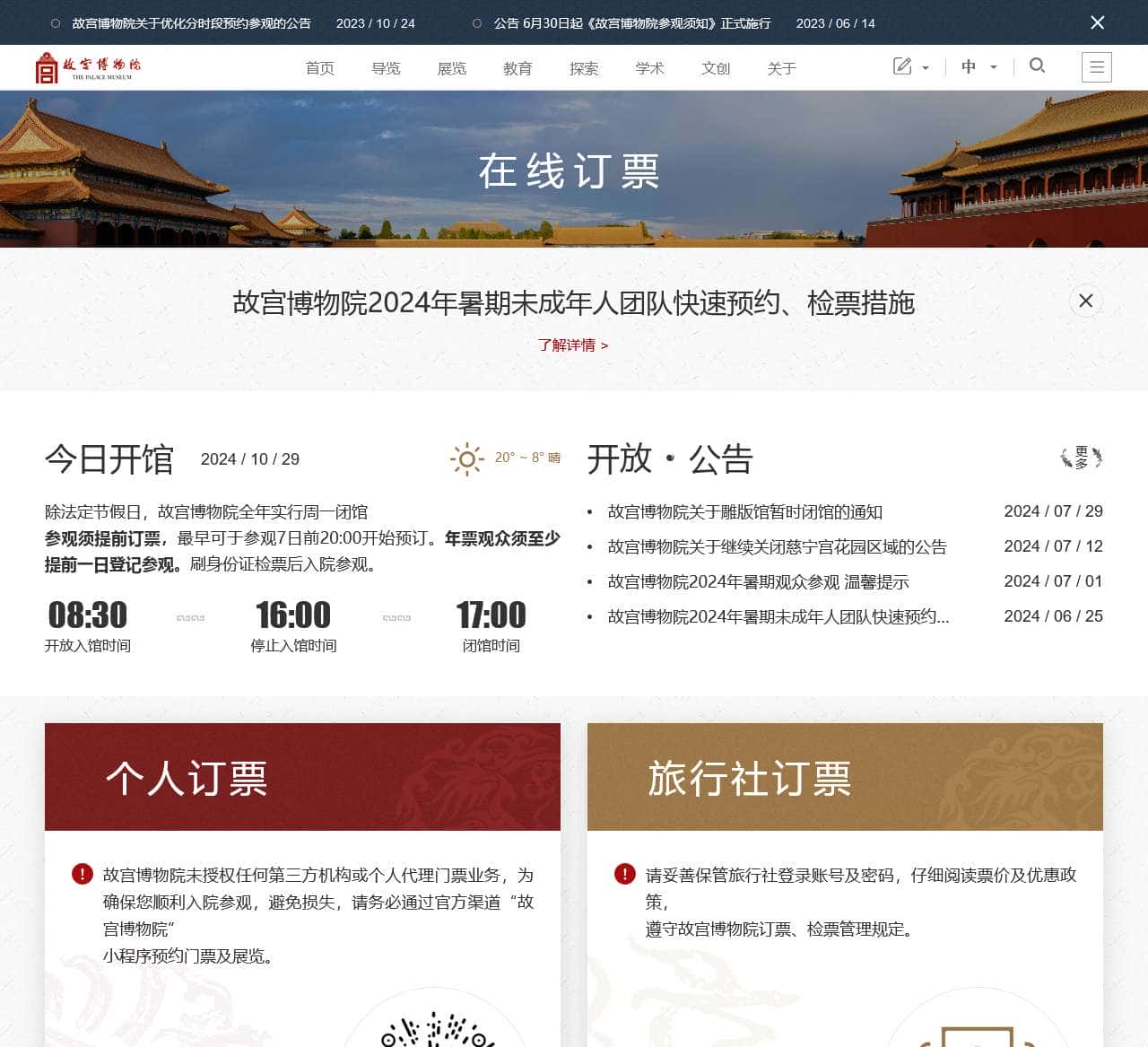The width and height of the screenshot is (1148, 1047).
Task: Click the notice banner headline 故宫博物院2024年暑期
Action: click(x=573, y=302)
